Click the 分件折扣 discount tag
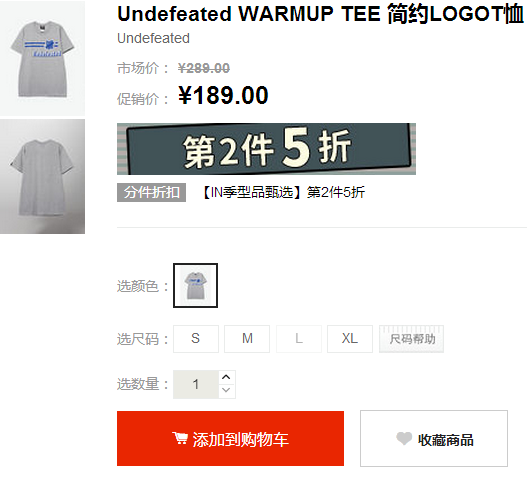The width and height of the screenshot is (527, 480). [x=151, y=193]
